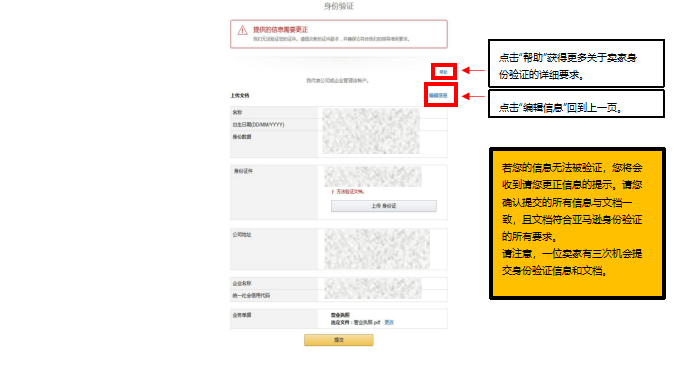Click the 公司地址 row label

coord(242,234)
